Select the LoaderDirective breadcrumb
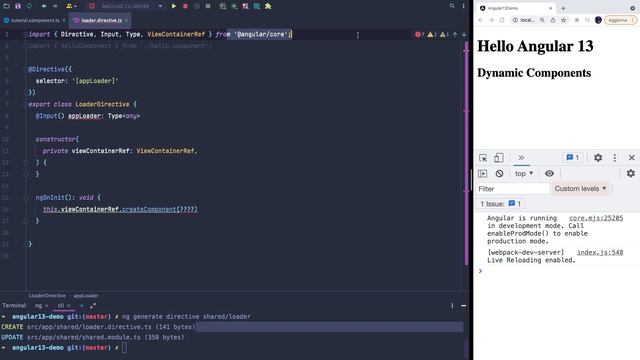This screenshot has width=640, height=360. point(47,296)
